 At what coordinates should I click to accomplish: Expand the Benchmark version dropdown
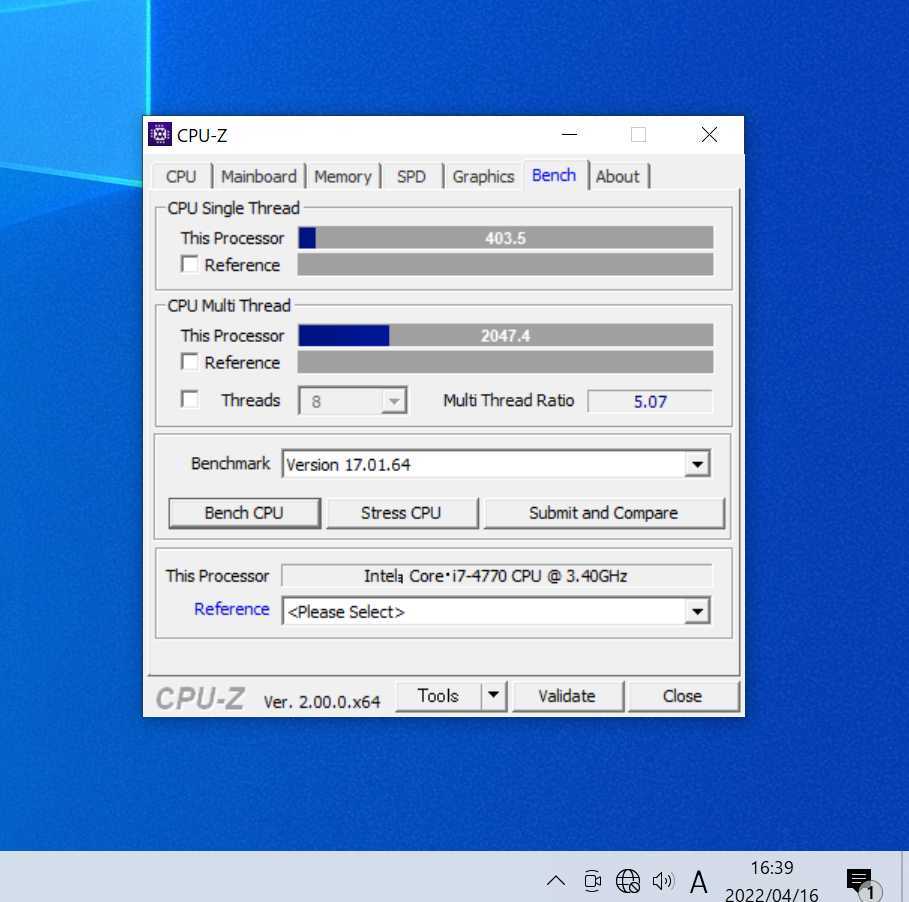tap(697, 464)
